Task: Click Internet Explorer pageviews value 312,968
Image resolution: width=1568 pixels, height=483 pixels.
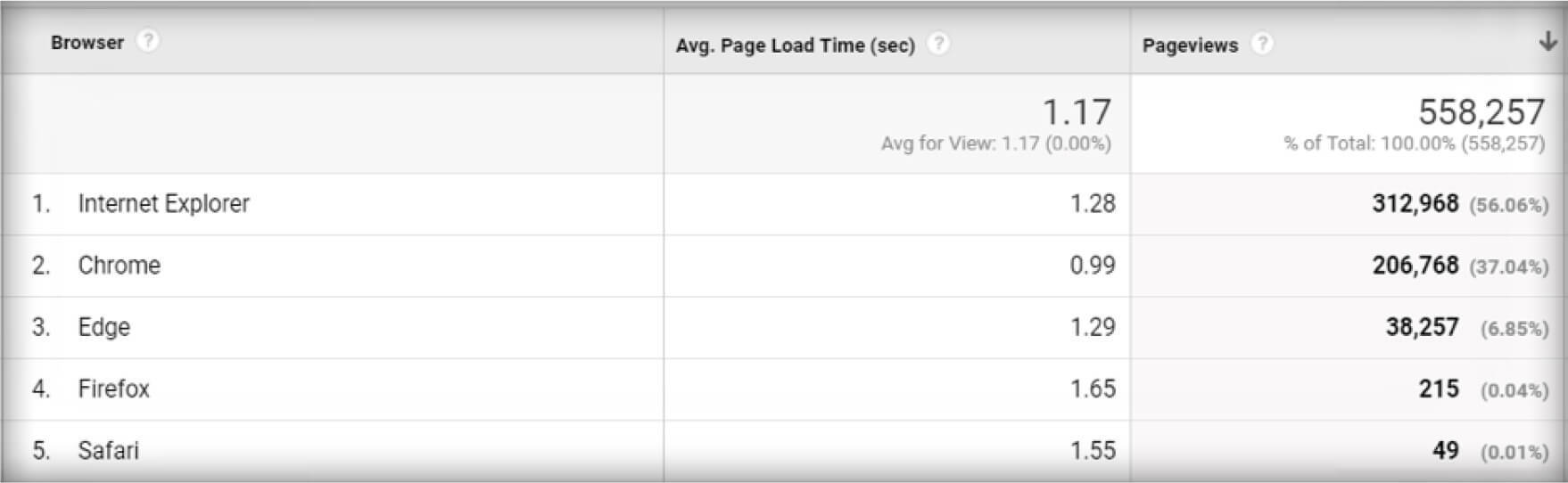Action: (1415, 204)
